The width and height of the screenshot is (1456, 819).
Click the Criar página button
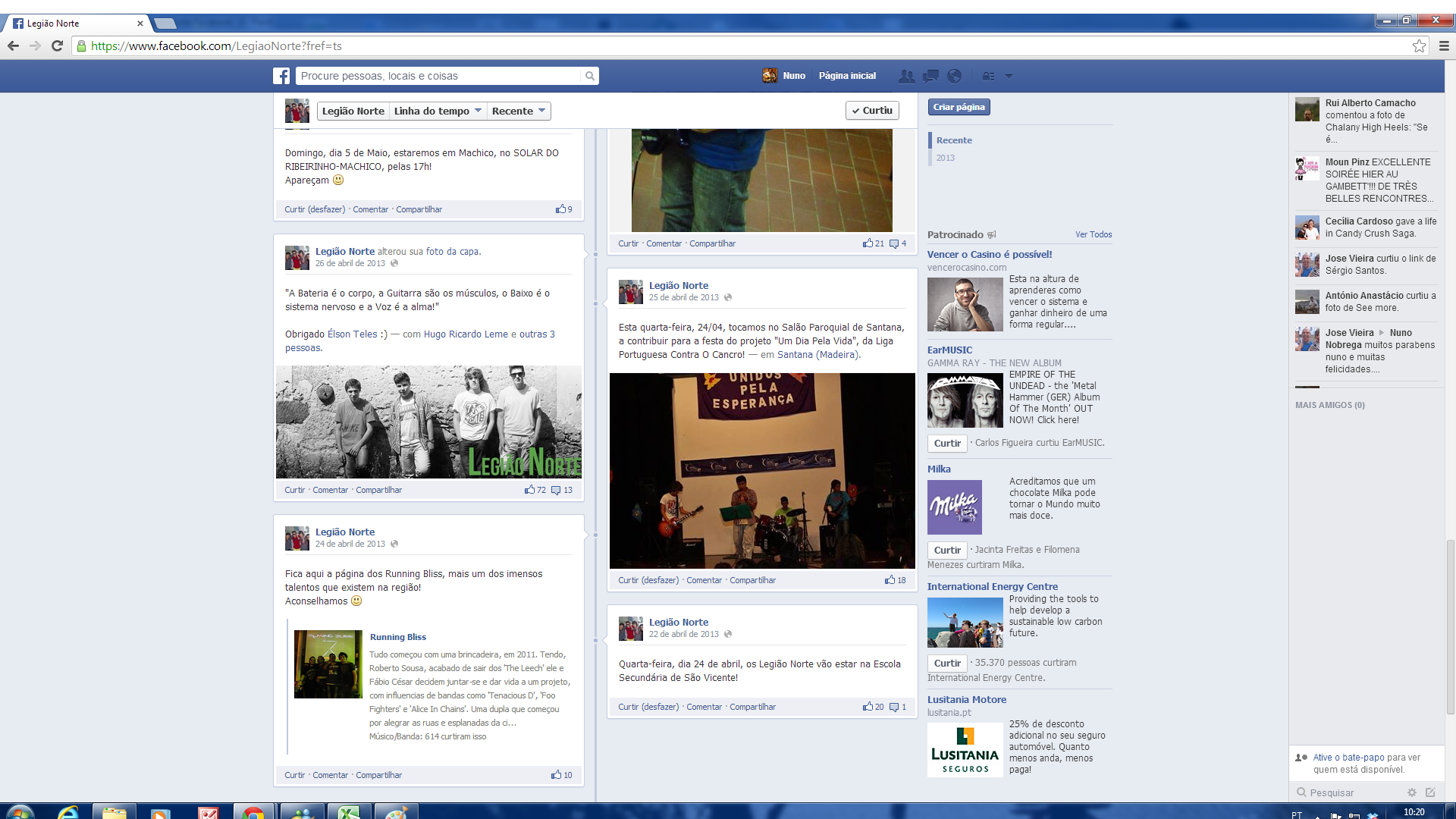pyautogui.click(x=959, y=107)
